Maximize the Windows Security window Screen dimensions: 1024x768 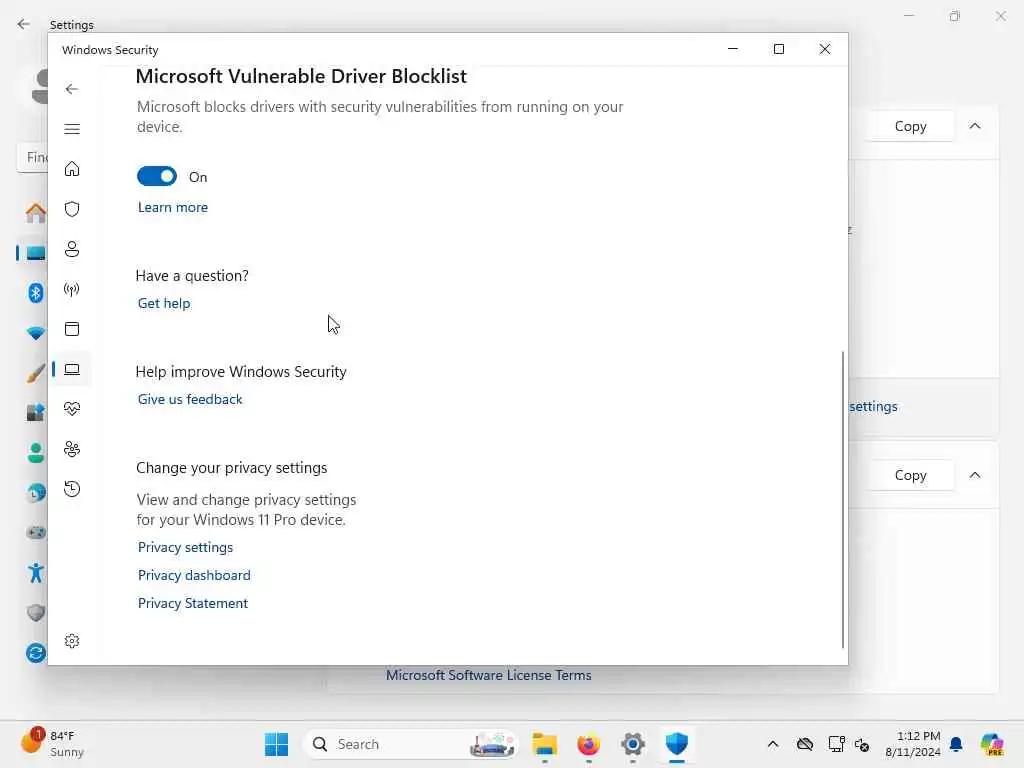(778, 49)
